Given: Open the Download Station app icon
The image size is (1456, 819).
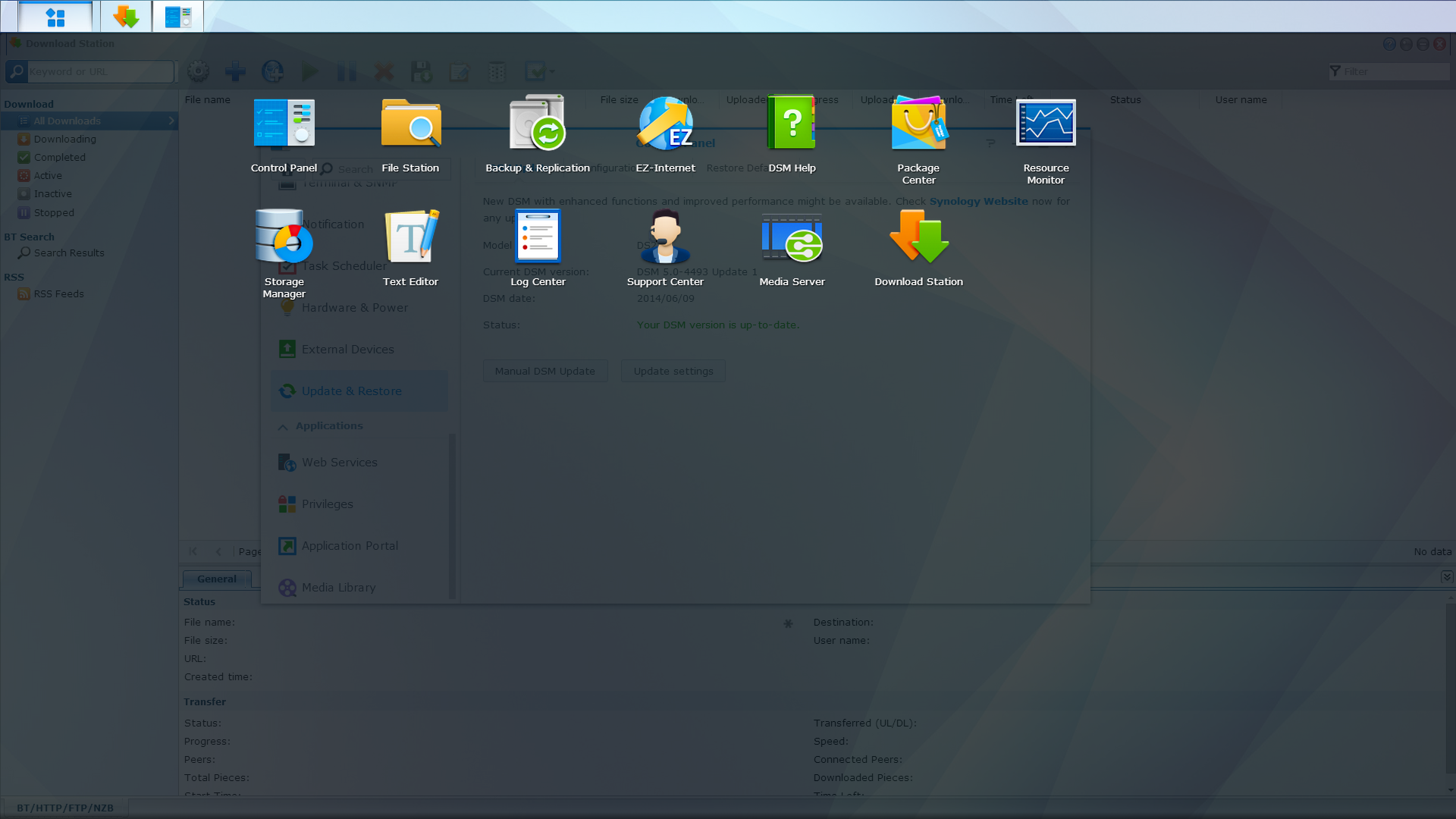Looking at the screenshot, I should pos(918,248).
